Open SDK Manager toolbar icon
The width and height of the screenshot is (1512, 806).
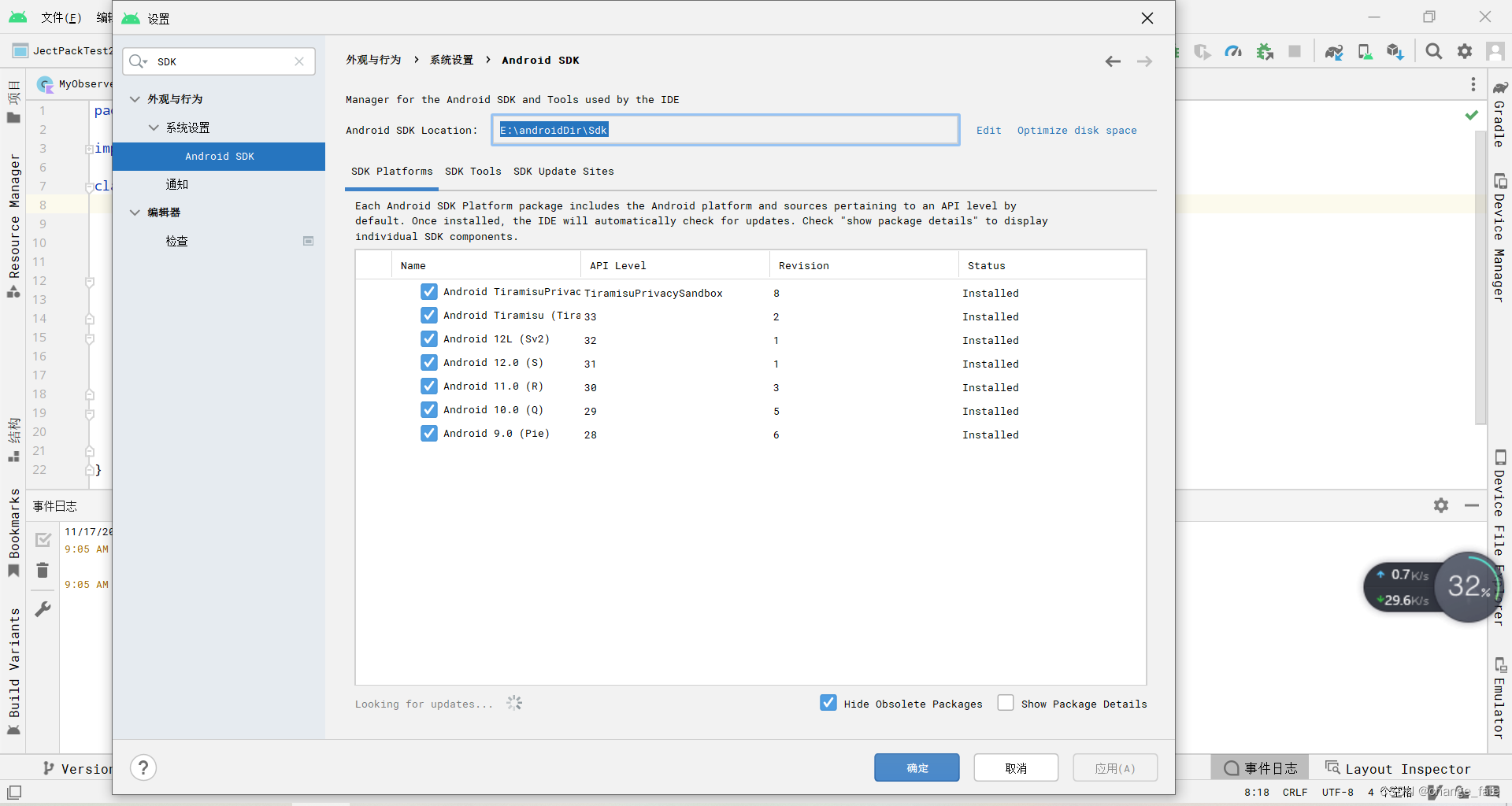[1395, 51]
